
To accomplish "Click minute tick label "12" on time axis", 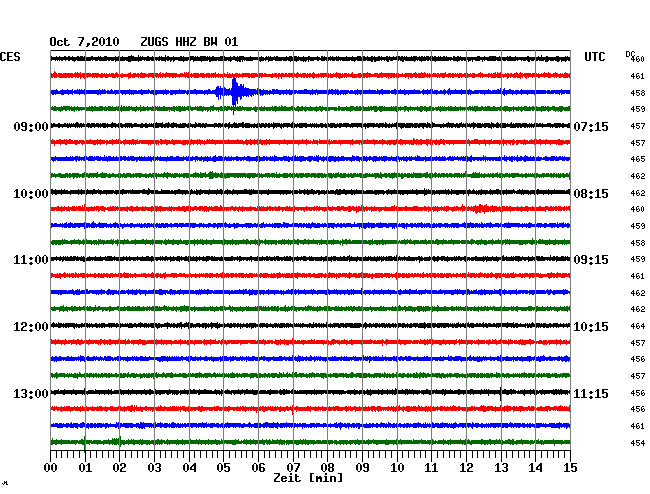I will pyautogui.click(x=466, y=468).
